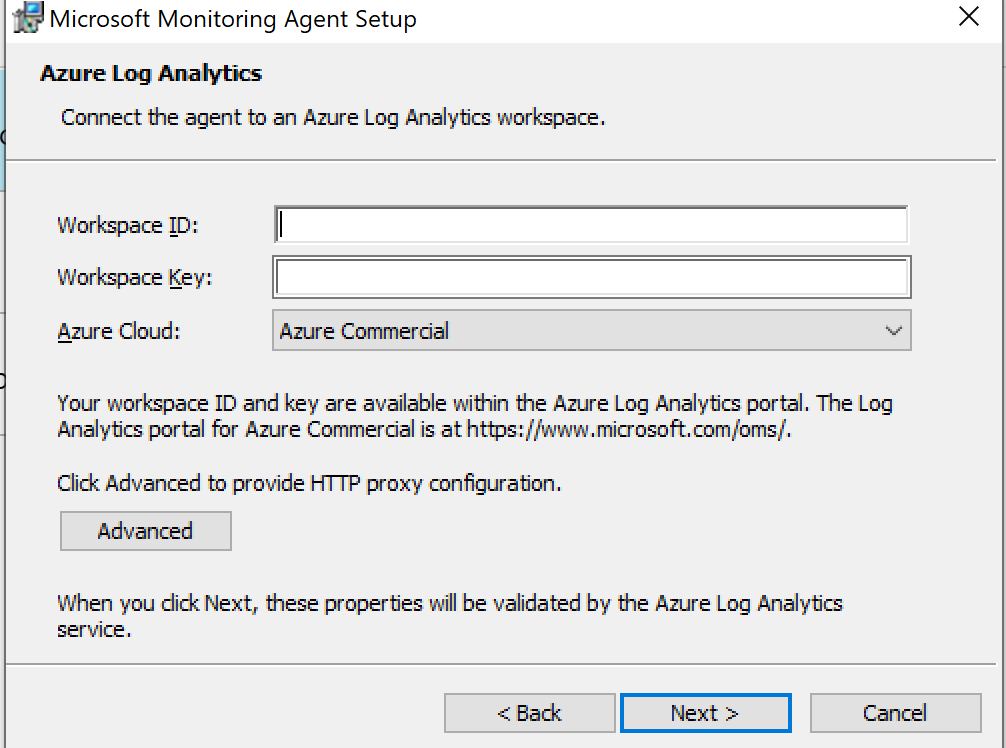
Task: Cancel the agent setup wizard
Action: pyautogui.click(x=895, y=713)
